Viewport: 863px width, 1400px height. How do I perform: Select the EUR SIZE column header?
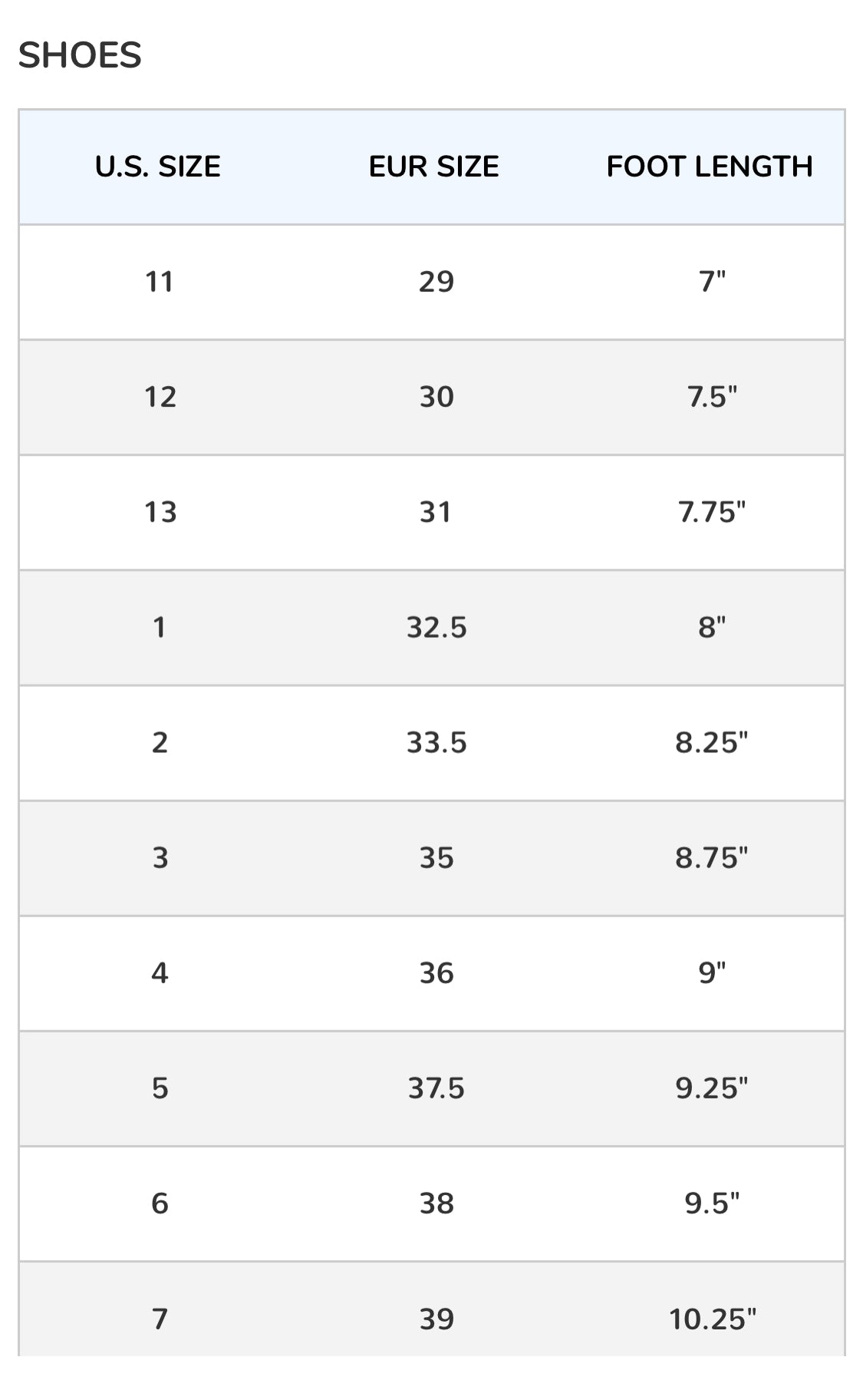click(x=434, y=167)
